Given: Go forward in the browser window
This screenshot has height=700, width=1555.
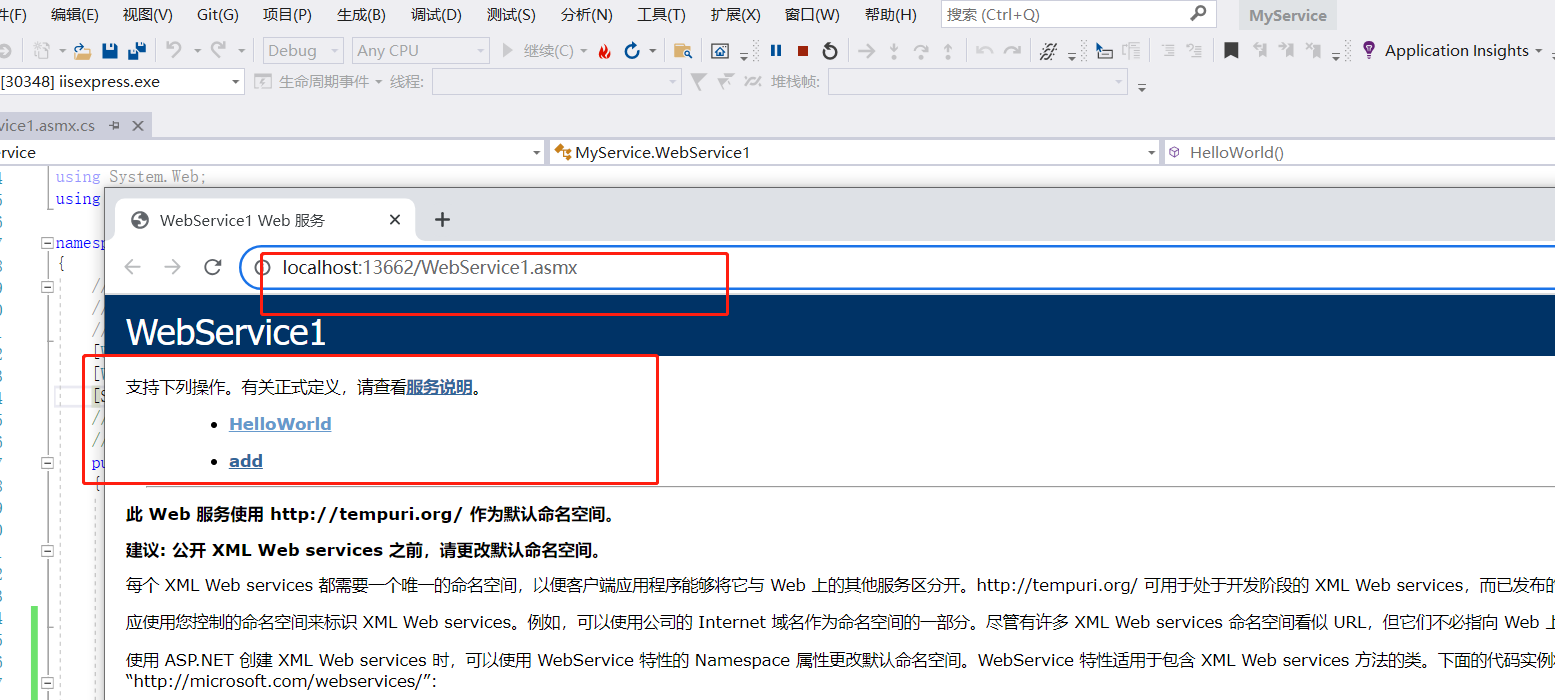Looking at the screenshot, I should [172, 267].
